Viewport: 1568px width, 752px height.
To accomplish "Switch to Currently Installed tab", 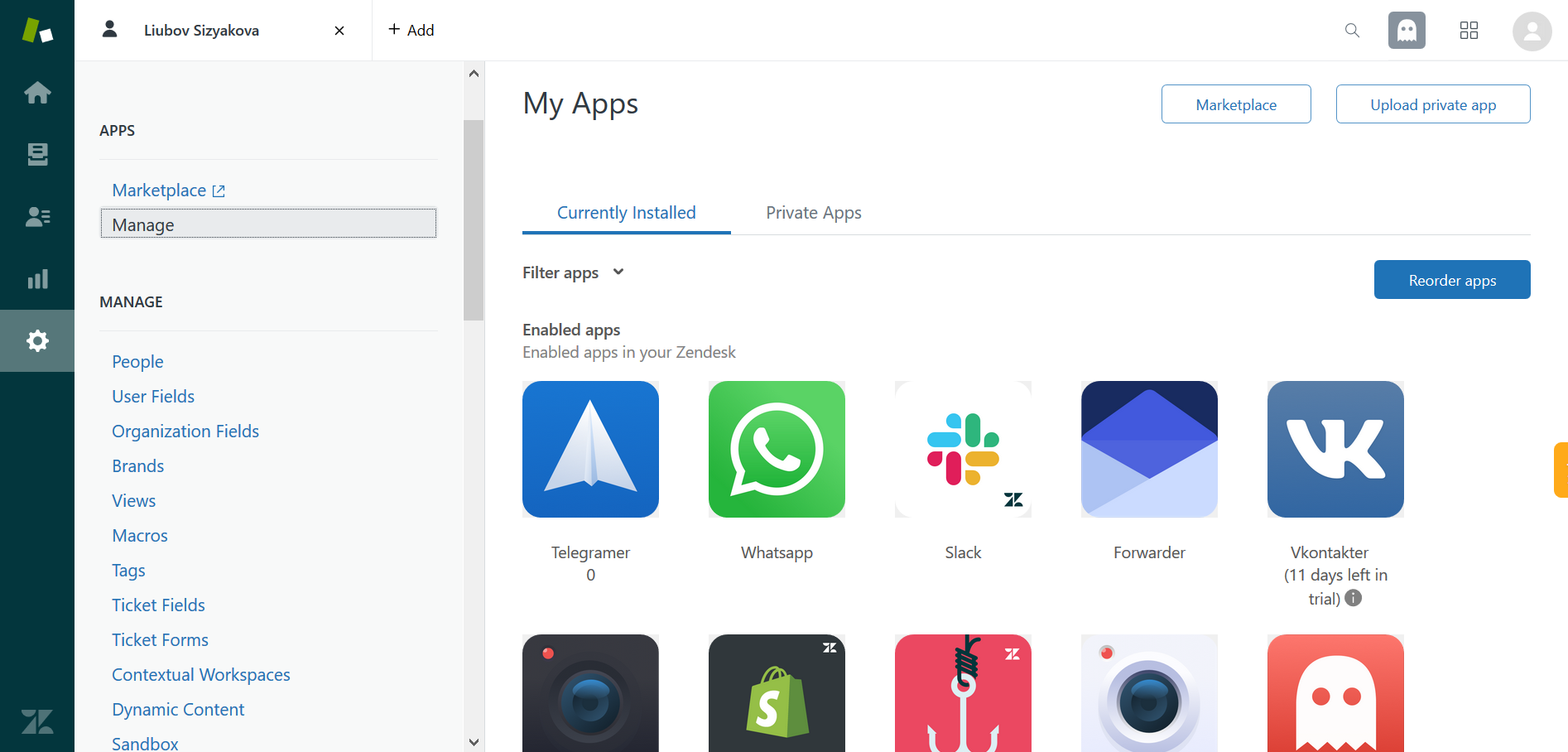I will pyautogui.click(x=626, y=213).
